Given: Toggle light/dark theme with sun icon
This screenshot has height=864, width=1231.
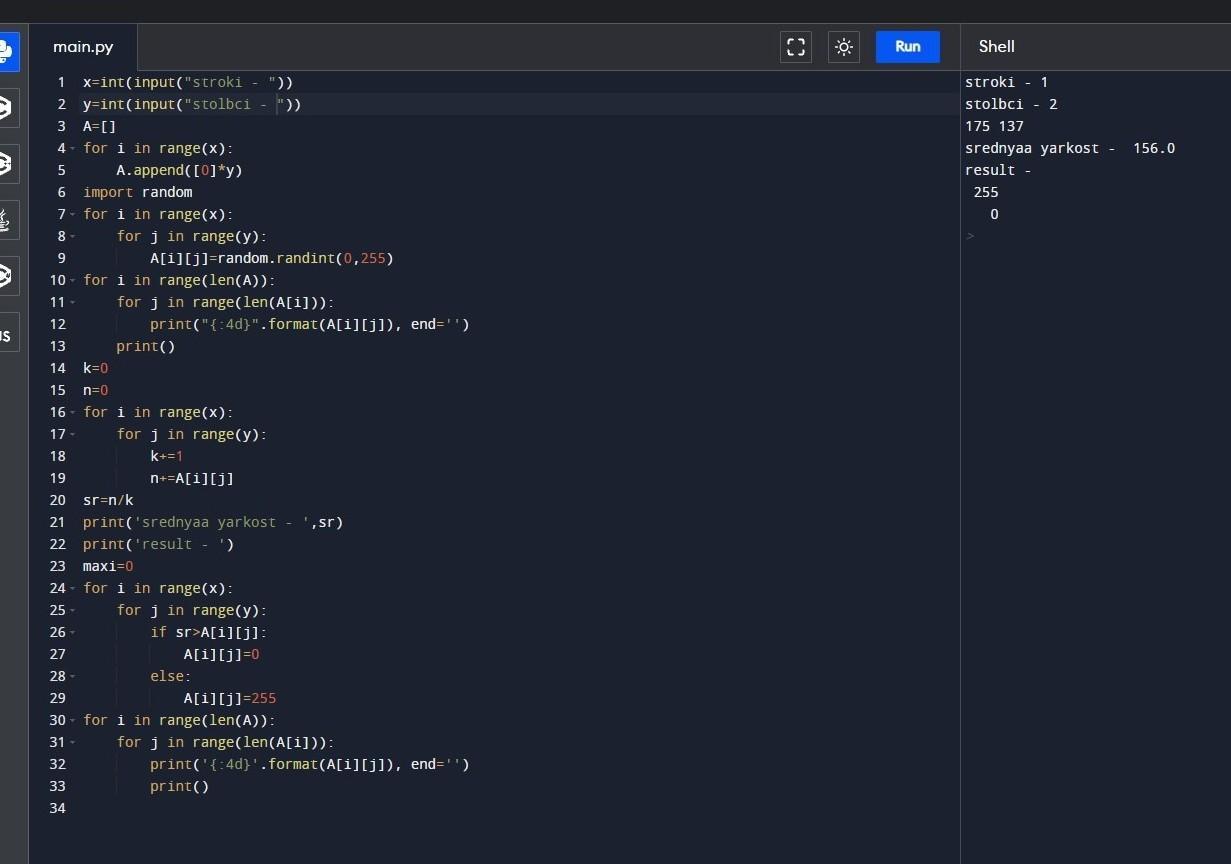Looking at the screenshot, I should click(844, 47).
